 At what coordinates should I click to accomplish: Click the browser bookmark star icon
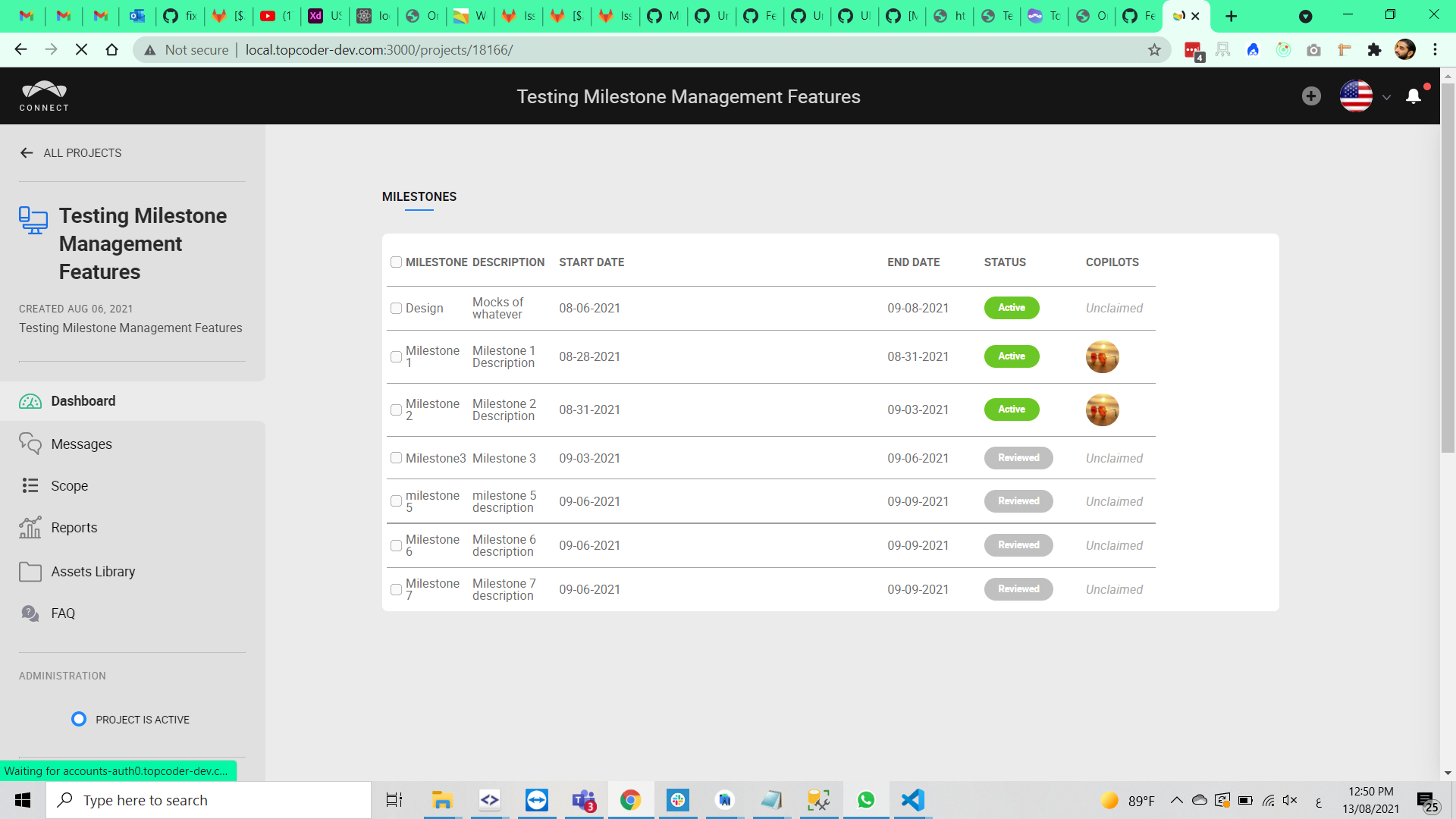tap(1154, 50)
